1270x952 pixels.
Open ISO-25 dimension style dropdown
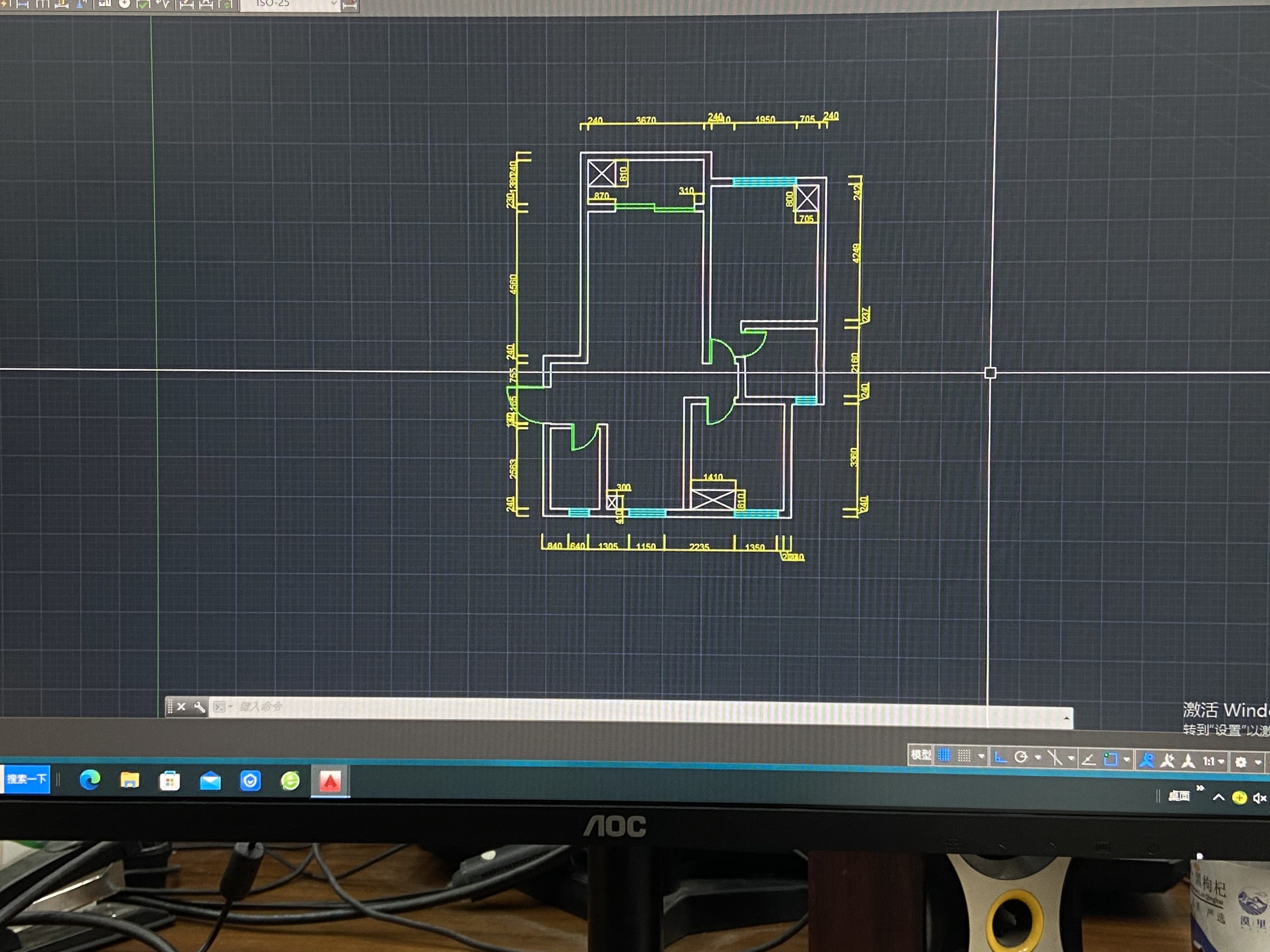pos(333,3)
